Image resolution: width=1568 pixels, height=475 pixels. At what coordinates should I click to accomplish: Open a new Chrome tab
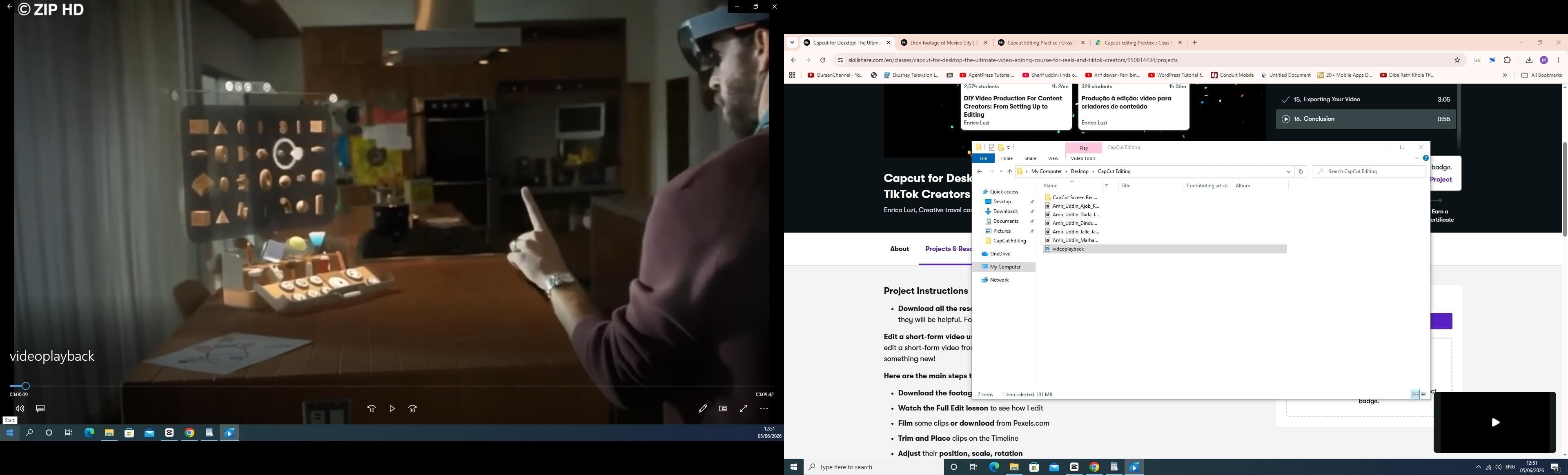click(x=1194, y=42)
